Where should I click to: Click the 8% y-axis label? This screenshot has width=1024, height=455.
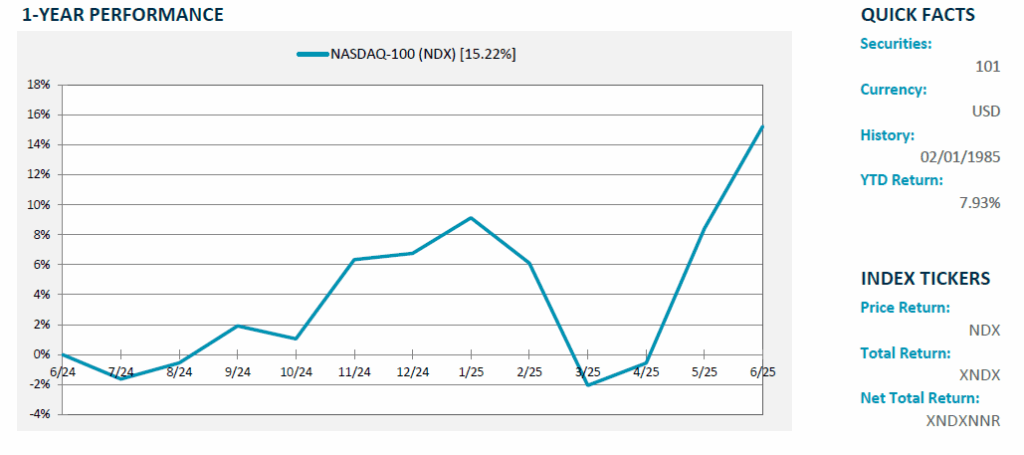point(41,235)
